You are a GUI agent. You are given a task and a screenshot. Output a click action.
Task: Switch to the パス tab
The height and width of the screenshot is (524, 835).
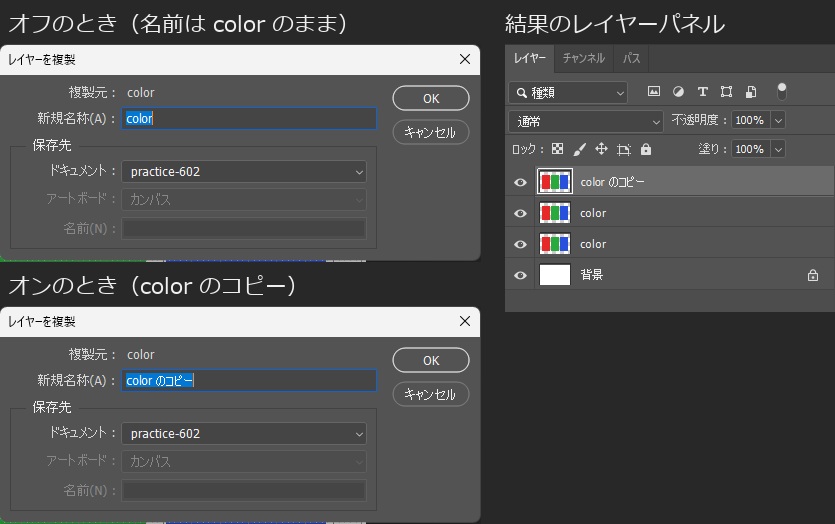coord(631,58)
